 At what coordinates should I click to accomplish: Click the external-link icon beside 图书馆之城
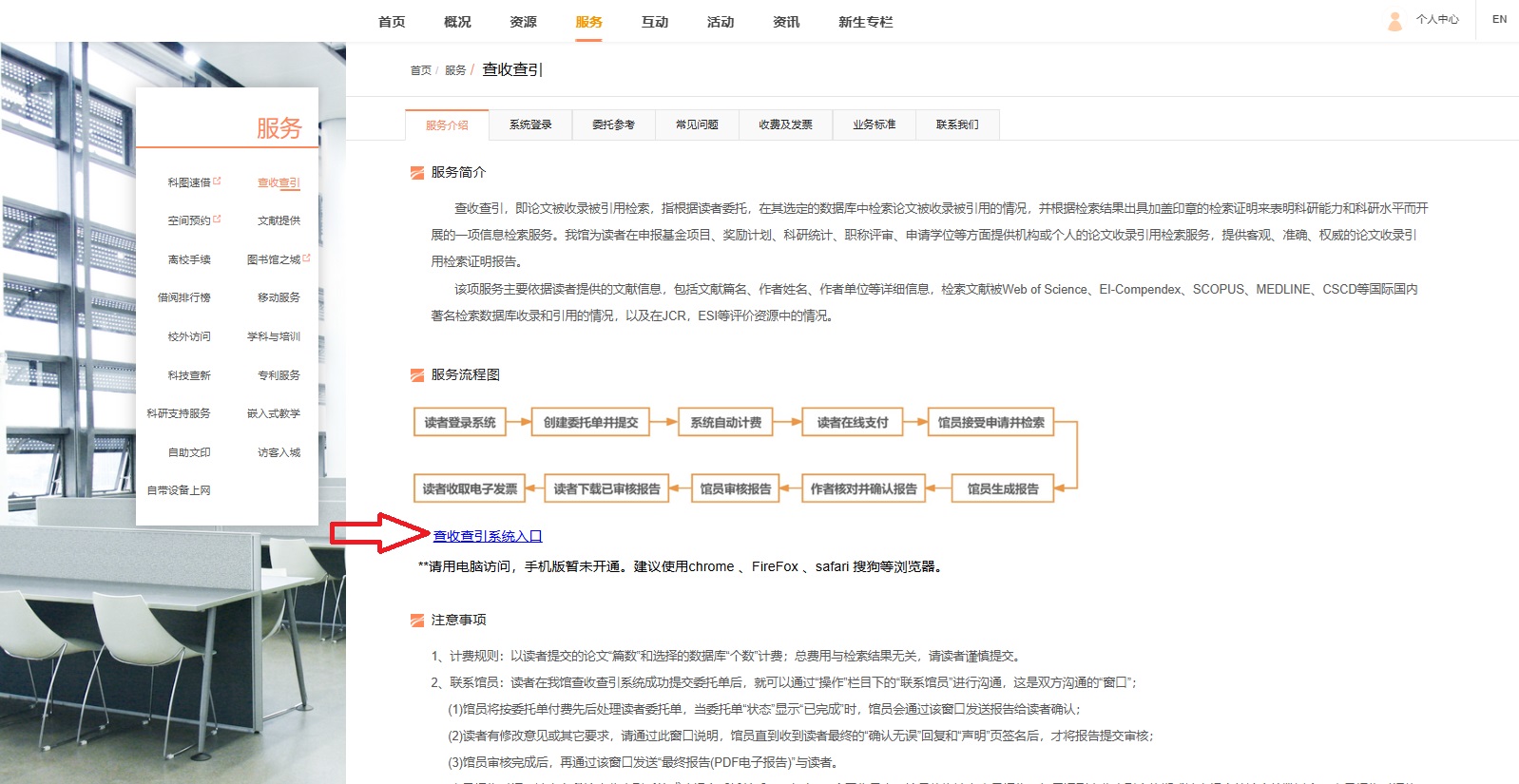(x=306, y=258)
